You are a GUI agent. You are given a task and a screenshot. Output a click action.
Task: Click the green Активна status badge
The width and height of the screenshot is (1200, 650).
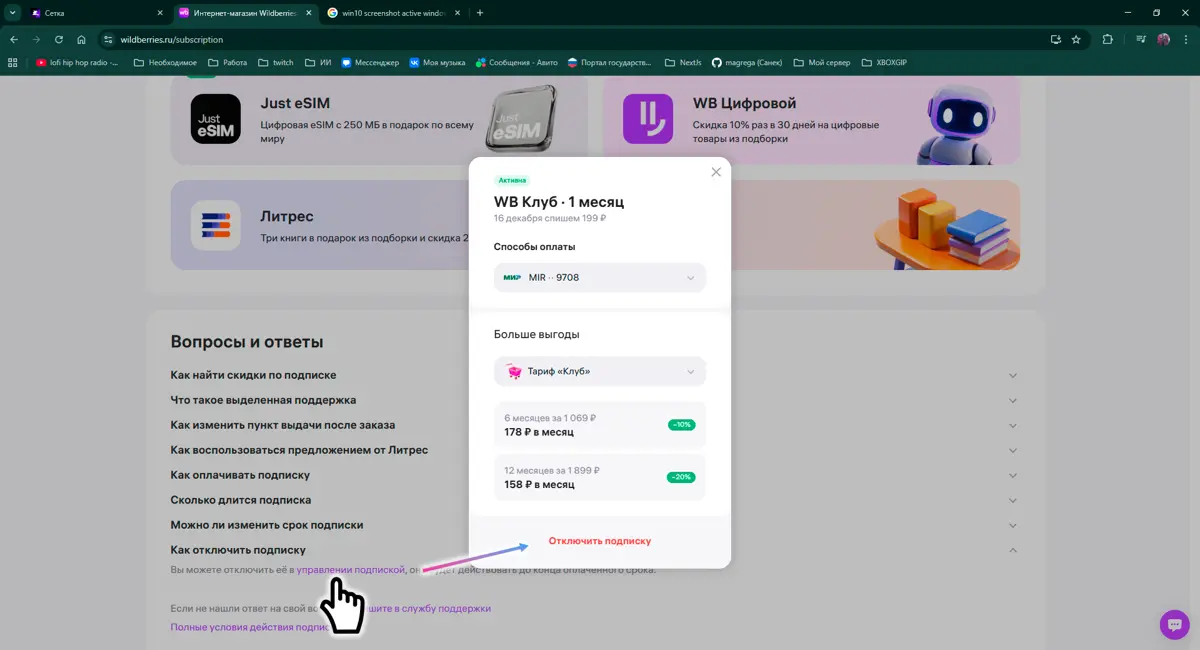(x=511, y=181)
